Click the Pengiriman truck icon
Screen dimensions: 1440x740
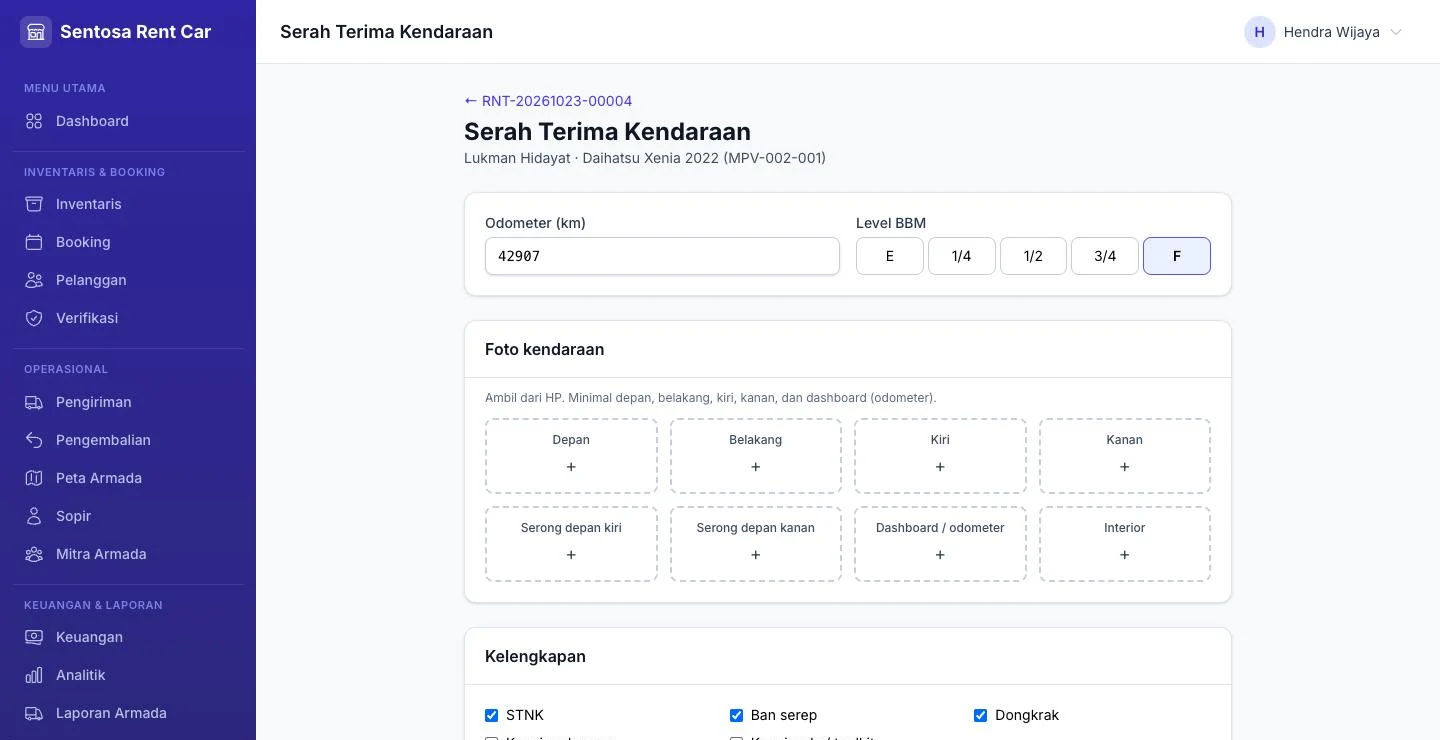click(x=34, y=402)
